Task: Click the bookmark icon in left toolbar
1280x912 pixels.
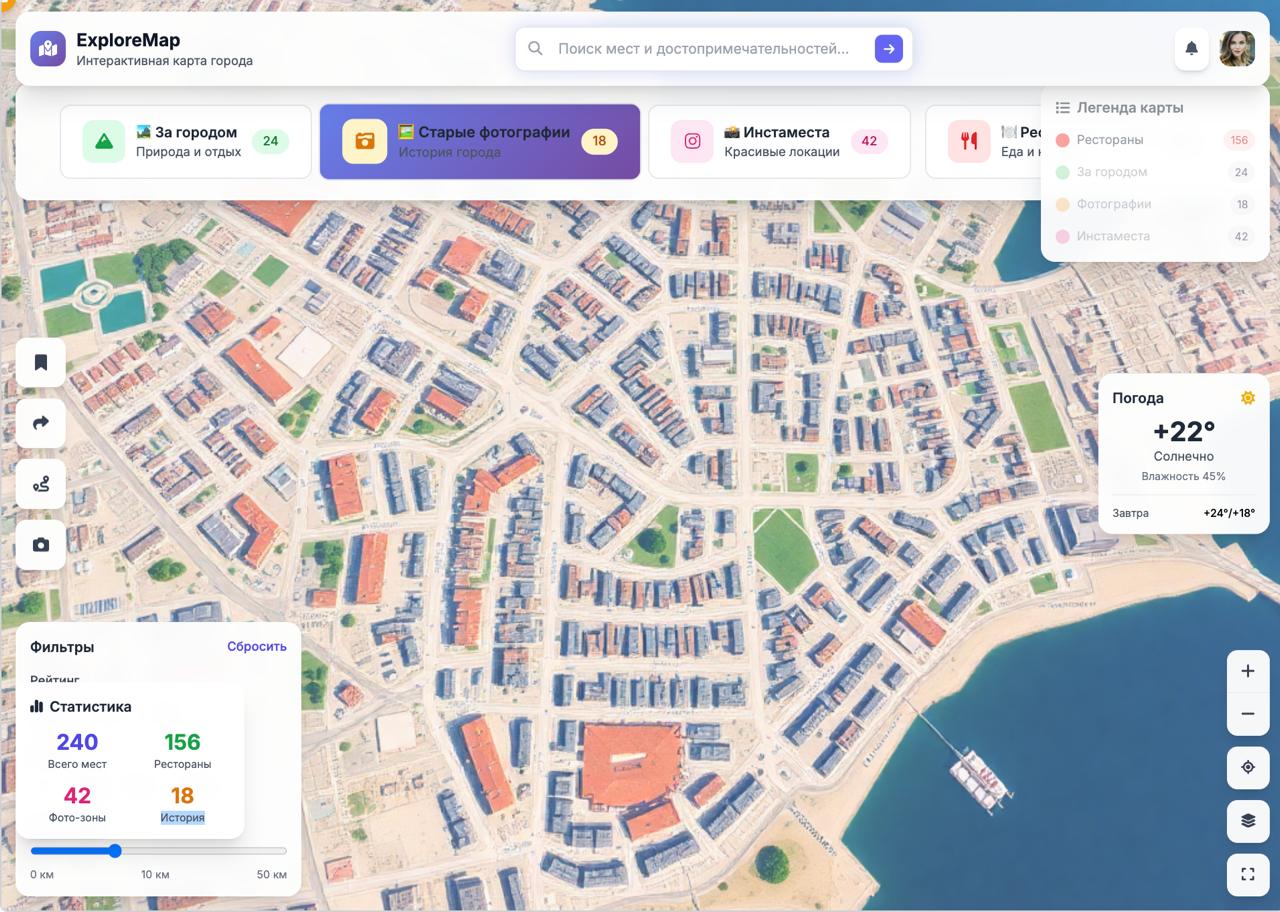Action: tap(41, 362)
